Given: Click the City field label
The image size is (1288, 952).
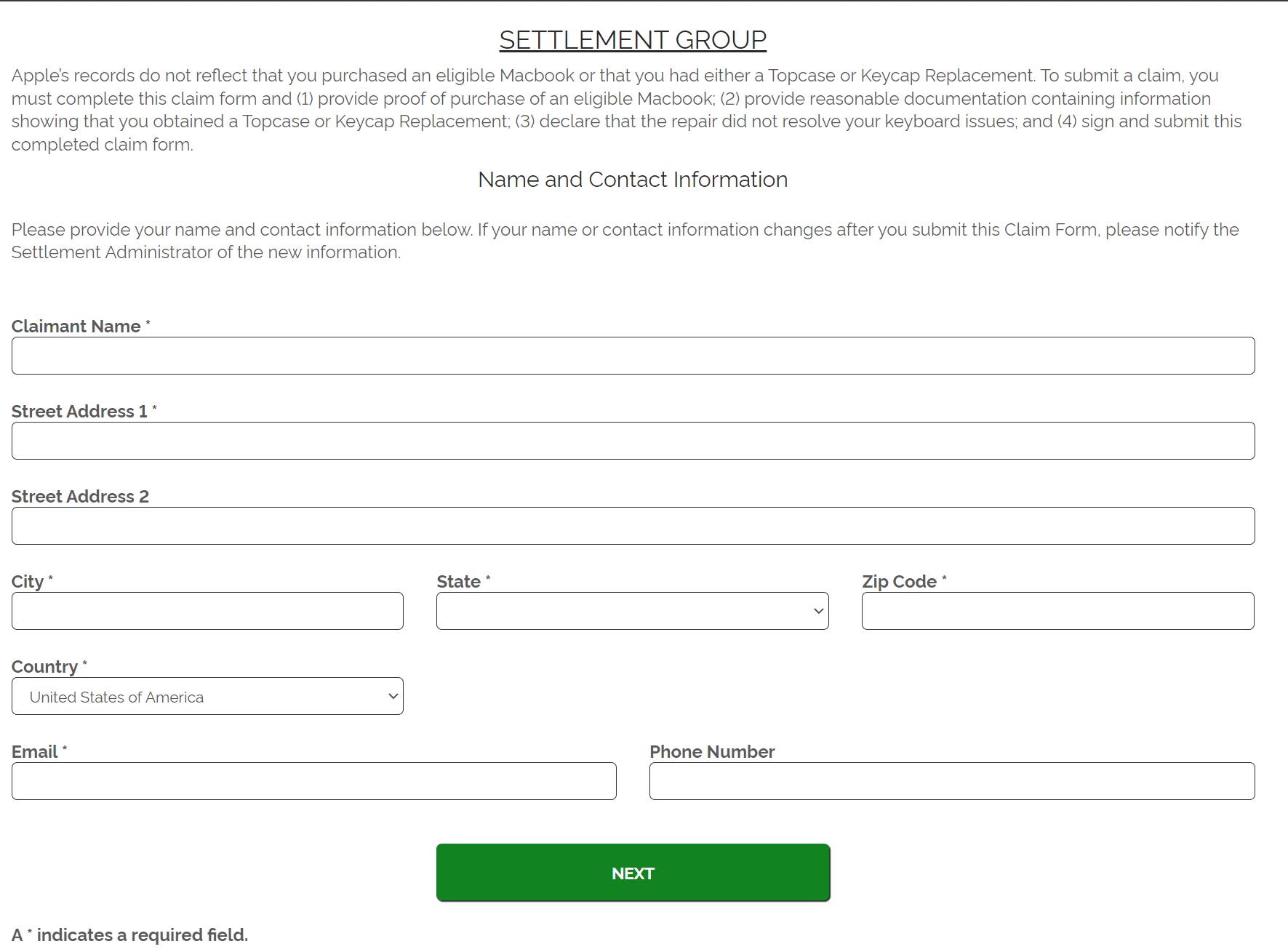Looking at the screenshot, I should pyautogui.click(x=28, y=582).
